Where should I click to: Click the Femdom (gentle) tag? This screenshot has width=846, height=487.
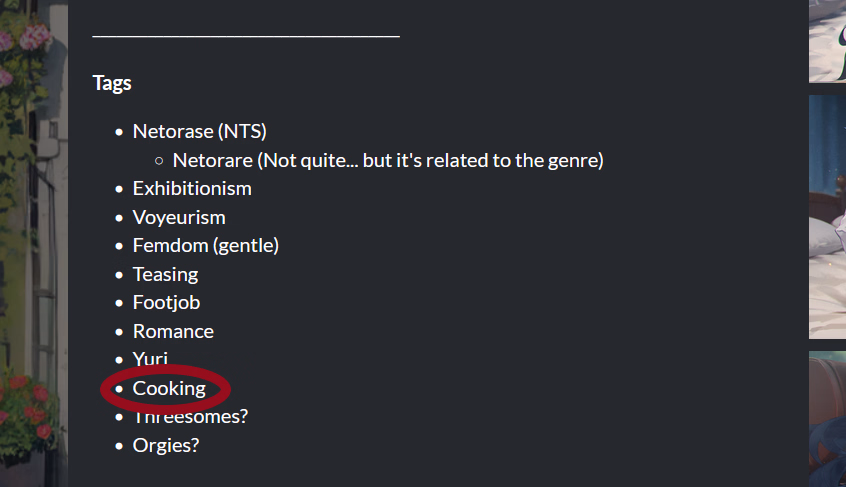click(x=206, y=245)
